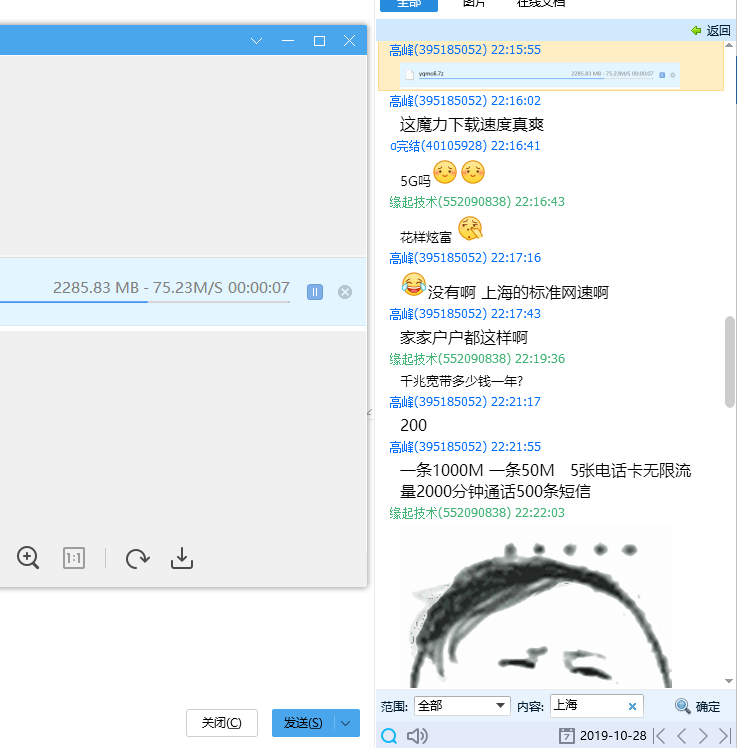Jump to the last history page
Viewport: 737px width, 748px height.
(725, 736)
